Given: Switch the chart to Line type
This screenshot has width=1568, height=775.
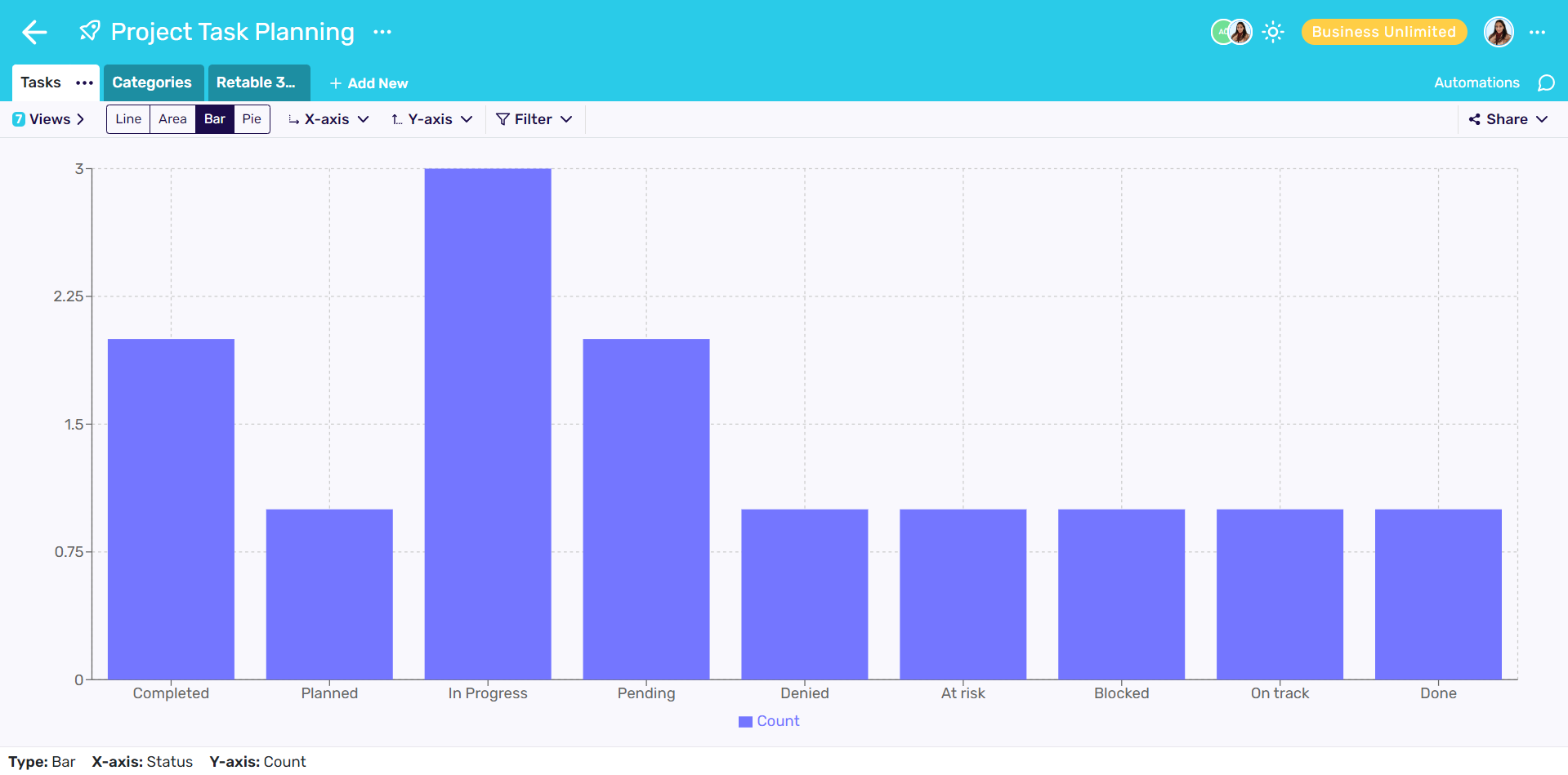Looking at the screenshot, I should 127,118.
